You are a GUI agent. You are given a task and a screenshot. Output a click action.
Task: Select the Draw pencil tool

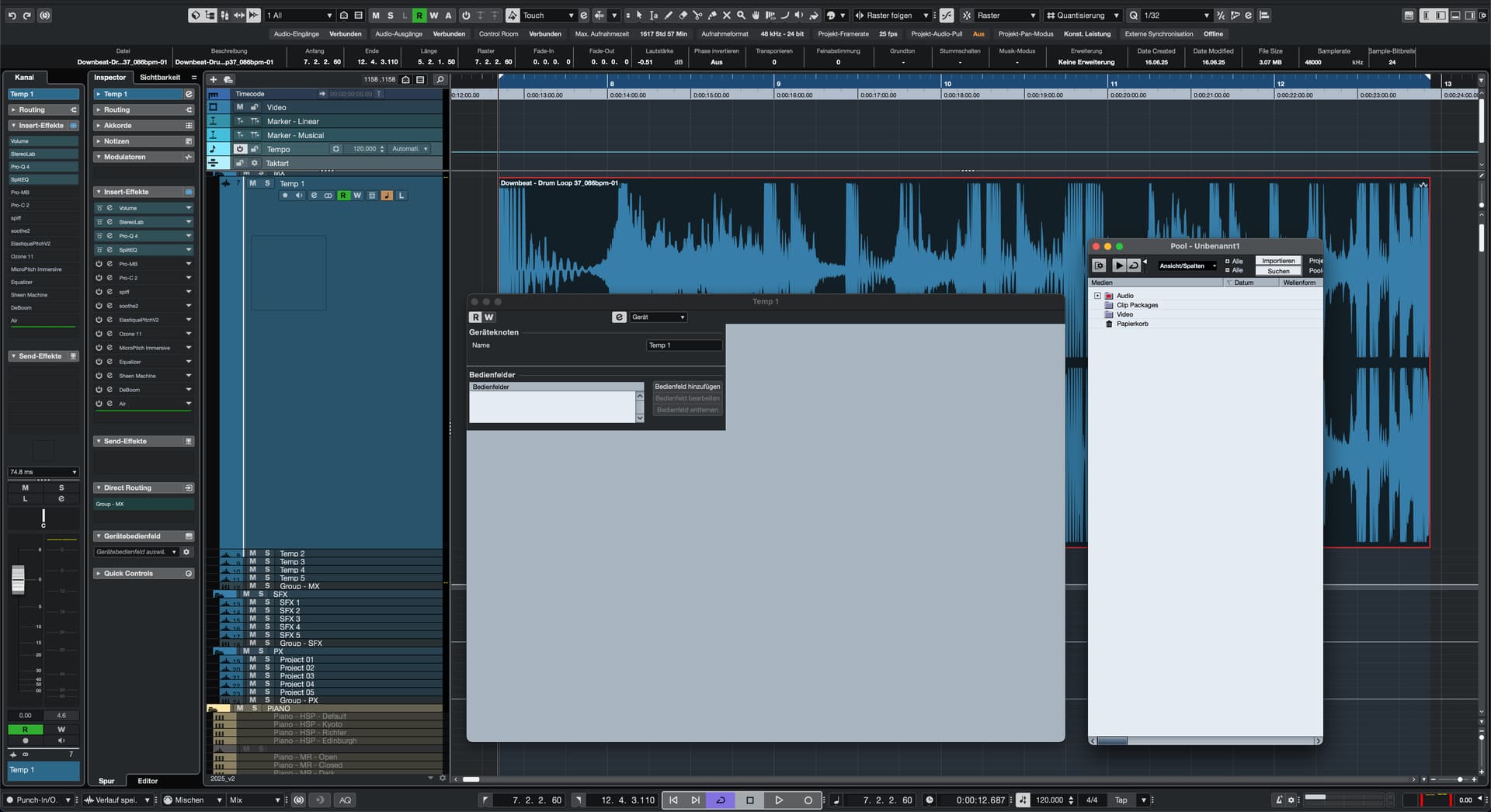pyautogui.click(x=668, y=16)
